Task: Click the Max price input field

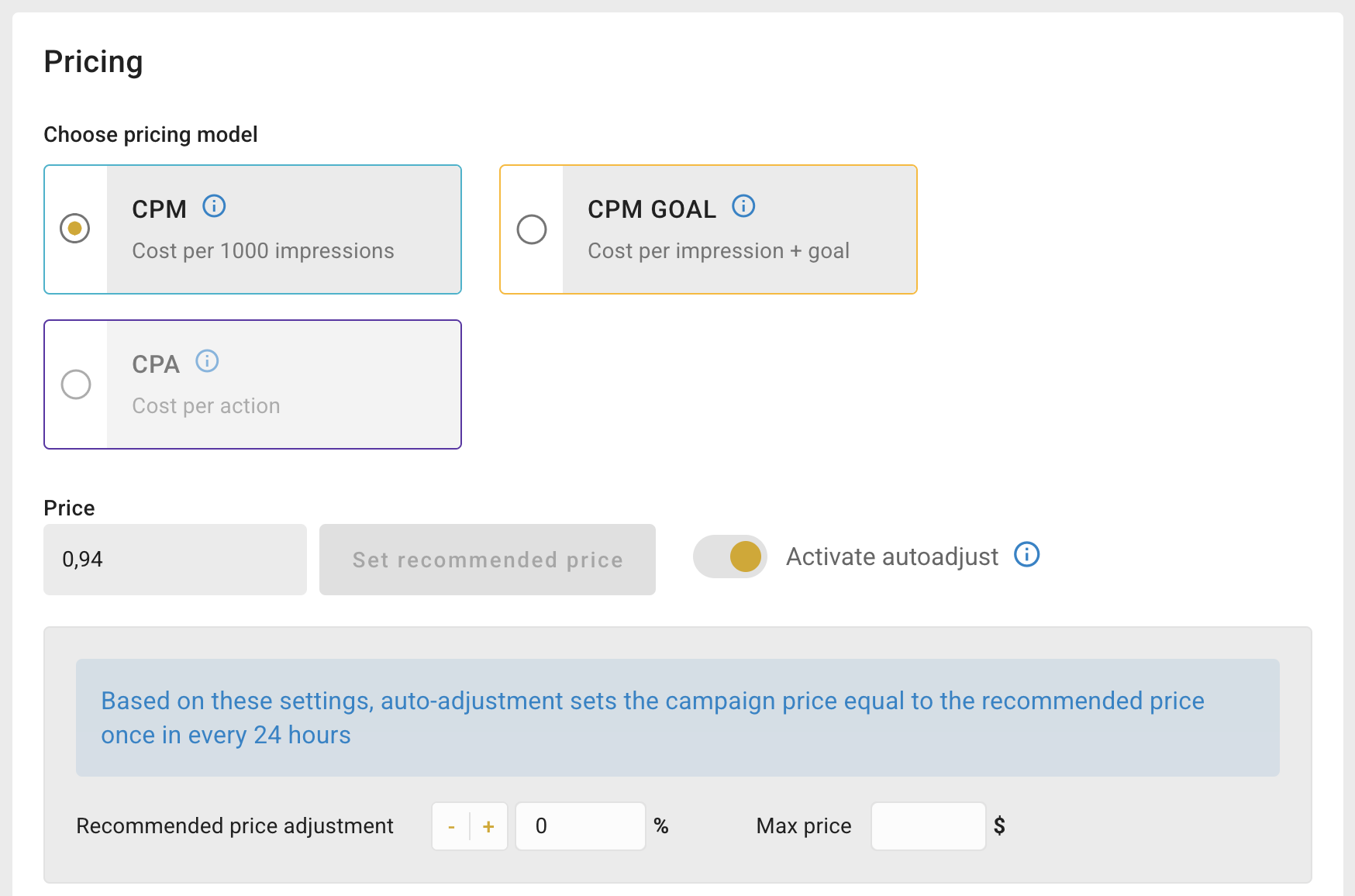Action: click(x=928, y=826)
